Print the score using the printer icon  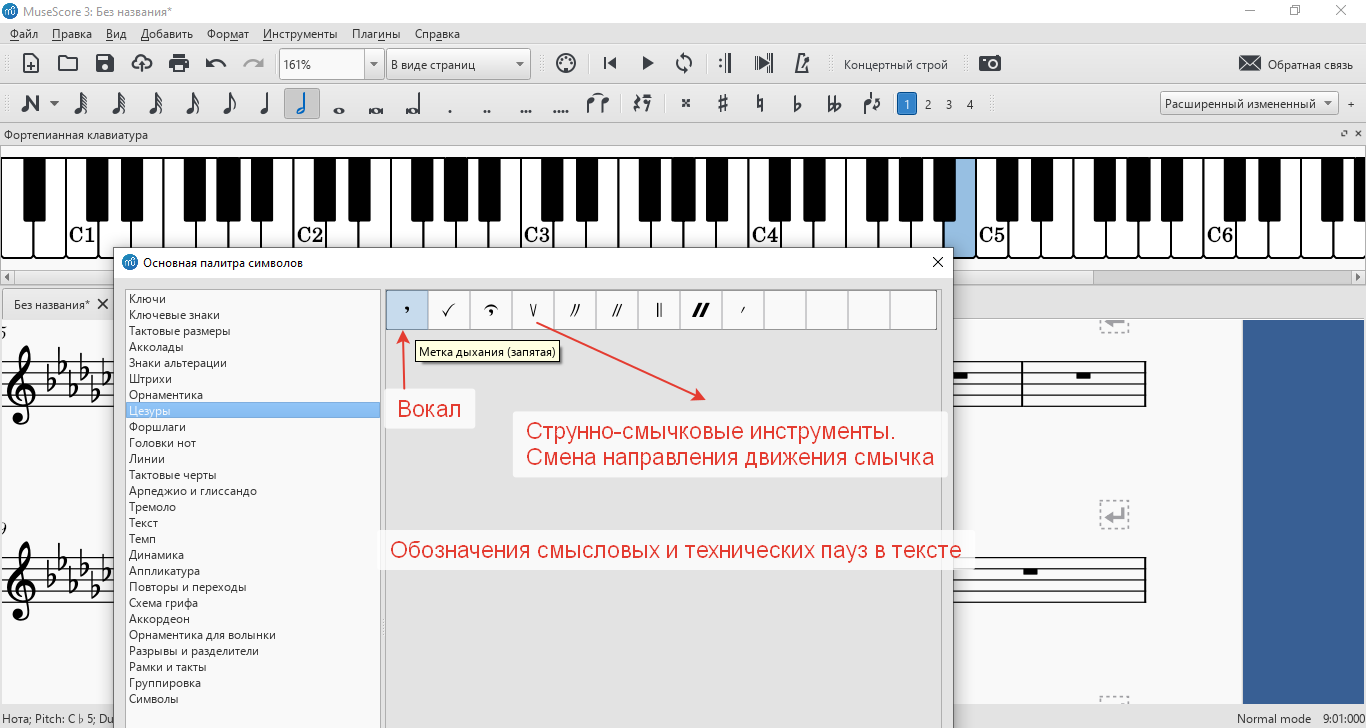pyautogui.click(x=179, y=64)
